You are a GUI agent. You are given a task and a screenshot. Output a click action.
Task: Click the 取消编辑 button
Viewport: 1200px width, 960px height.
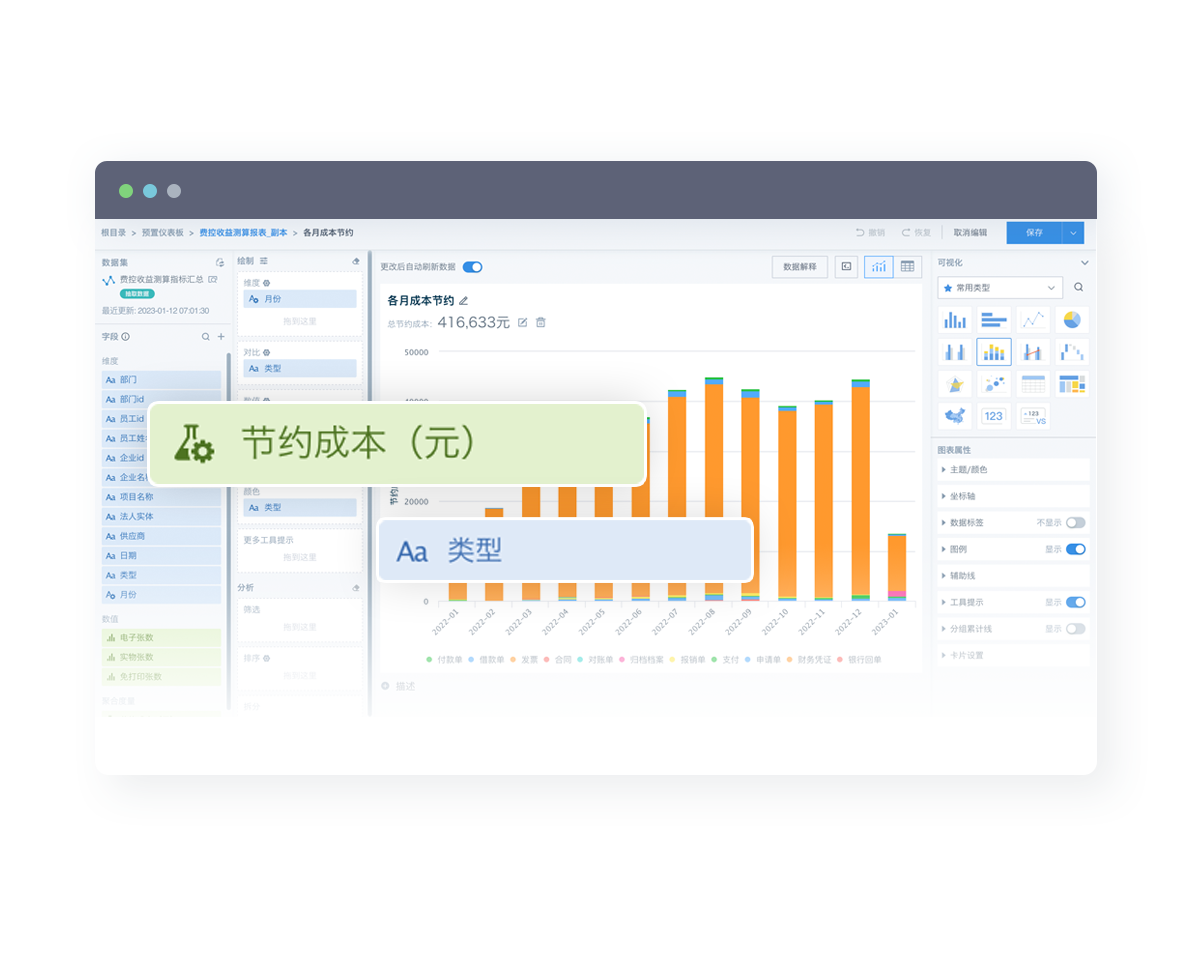pyautogui.click(x=970, y=233)
